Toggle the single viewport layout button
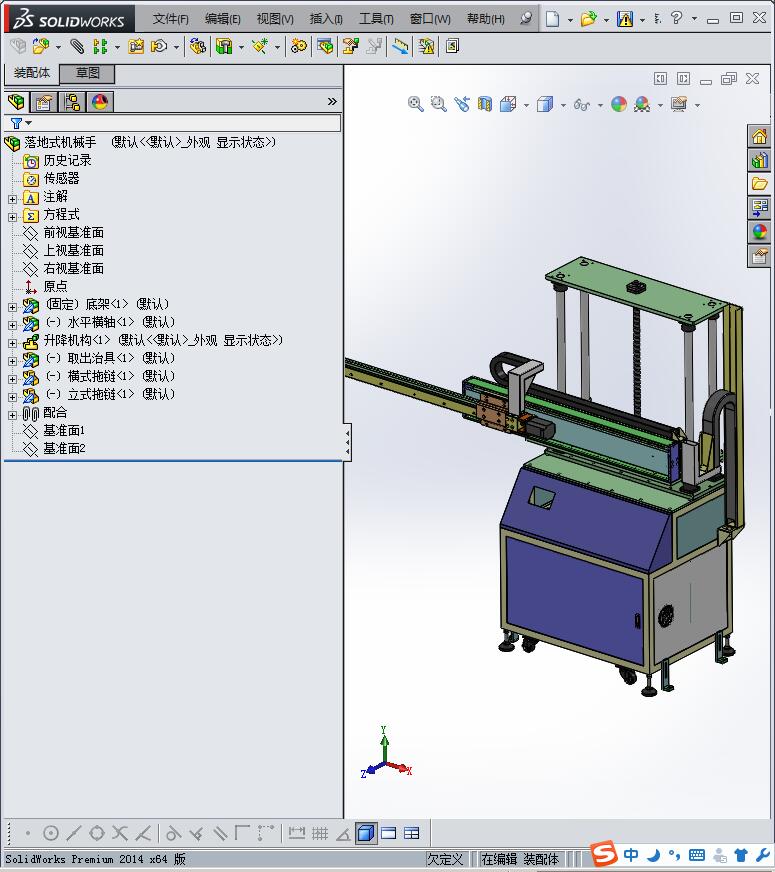775x872 pixels. point(366,833)
